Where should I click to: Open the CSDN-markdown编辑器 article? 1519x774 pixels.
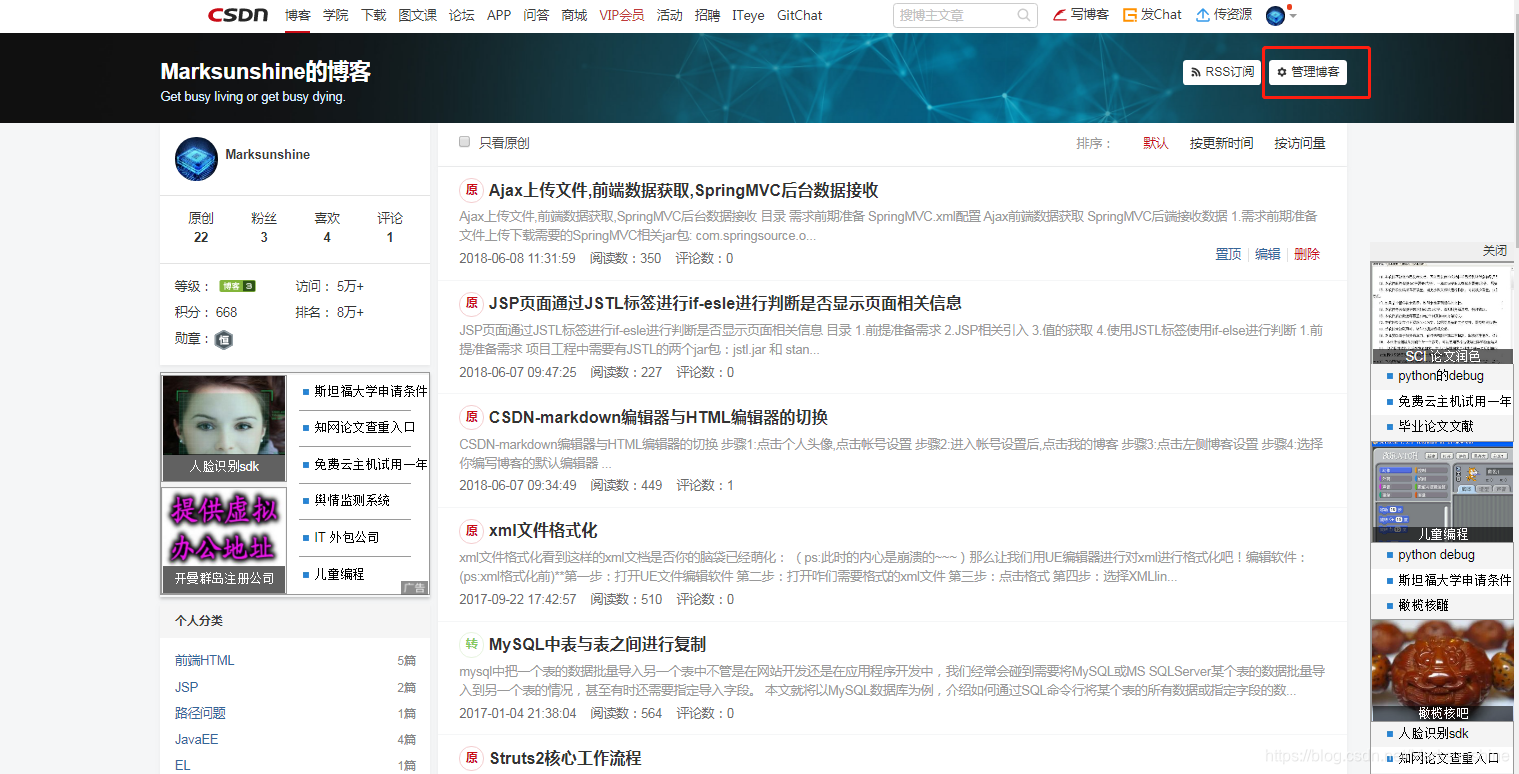[x=658, y=417]
